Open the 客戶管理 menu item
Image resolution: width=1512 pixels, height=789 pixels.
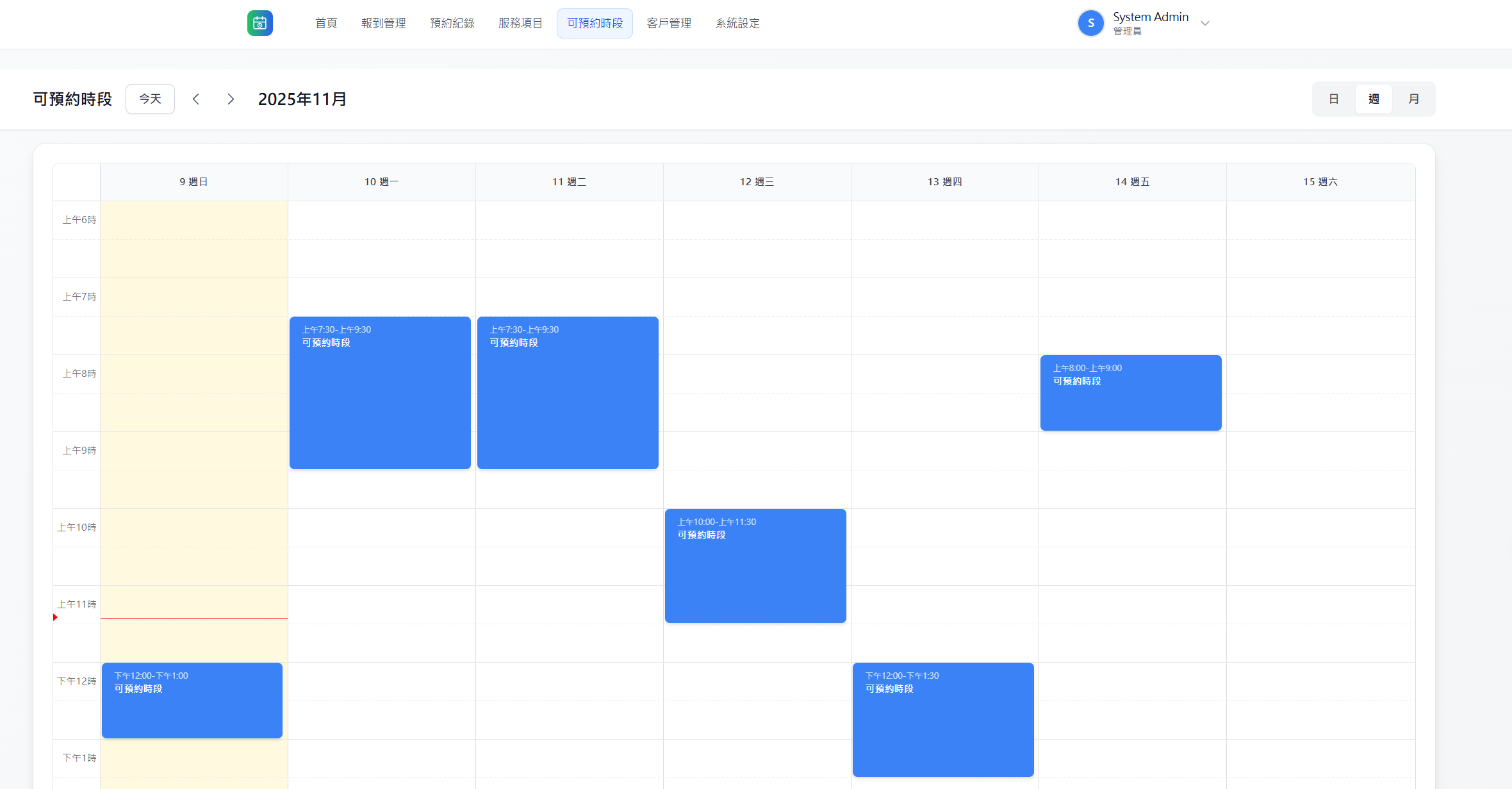pyautogui.click(x=669, y=24)
